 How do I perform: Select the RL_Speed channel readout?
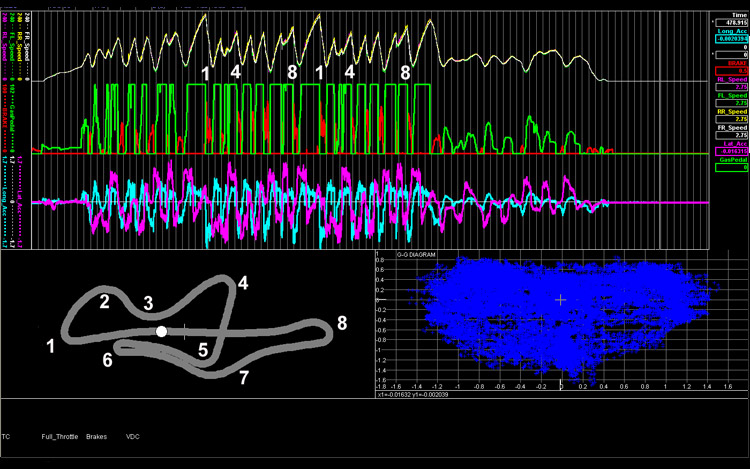click(x=728, y=87)
